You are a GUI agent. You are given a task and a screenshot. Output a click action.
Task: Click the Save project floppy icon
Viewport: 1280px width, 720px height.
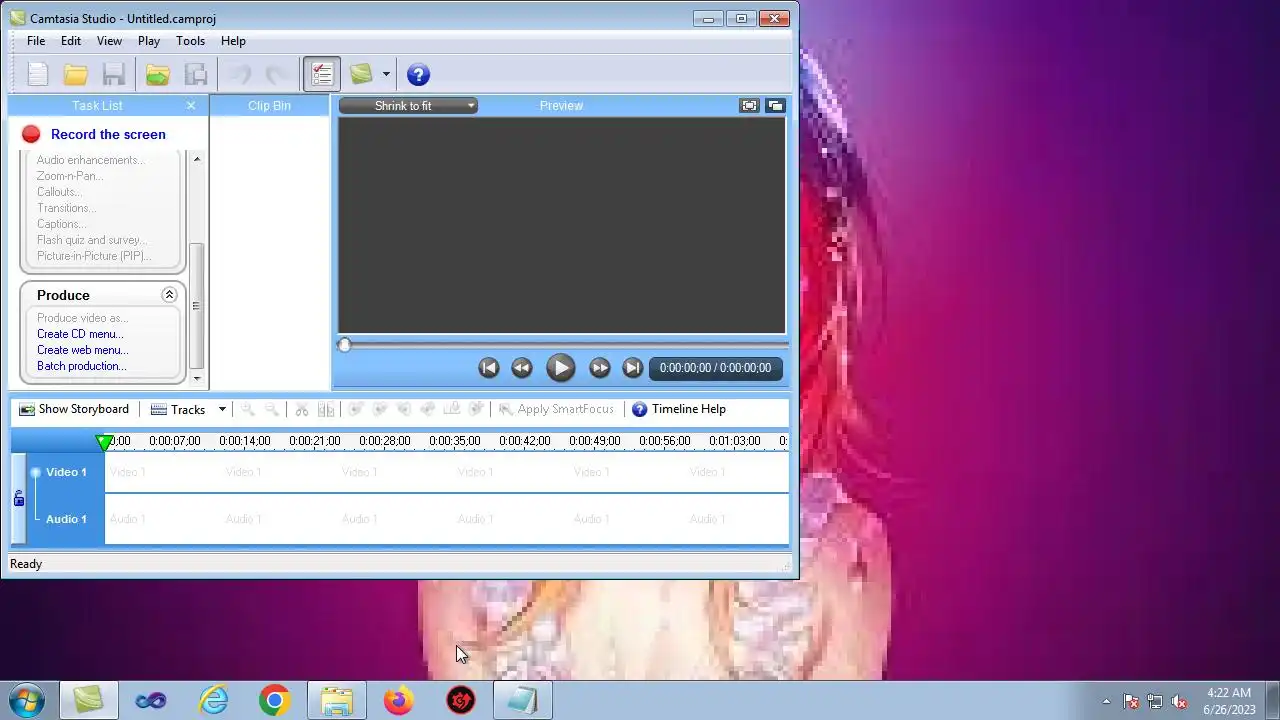[114, 74]
